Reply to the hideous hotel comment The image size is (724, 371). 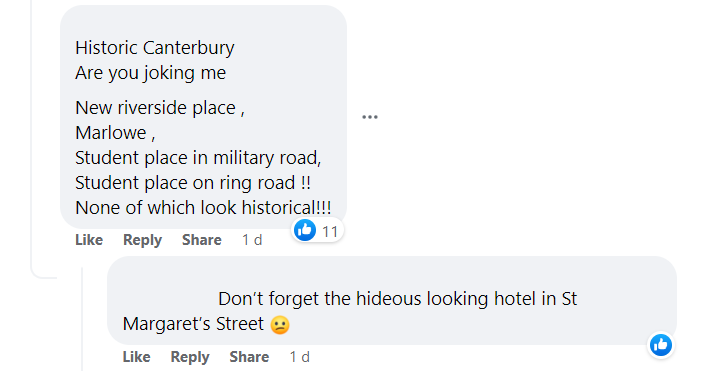190,357
